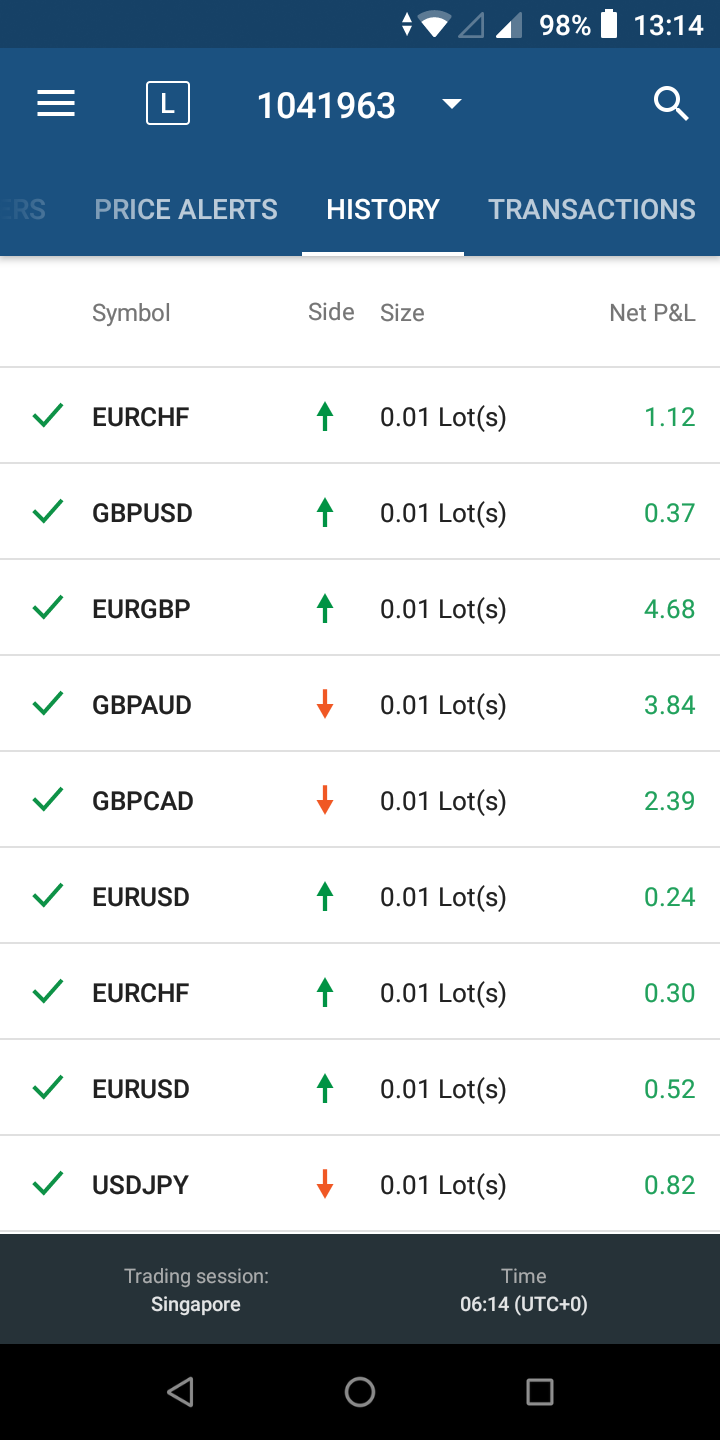Open the EURUSD trade with 0.52 profit

[360, 1089]
